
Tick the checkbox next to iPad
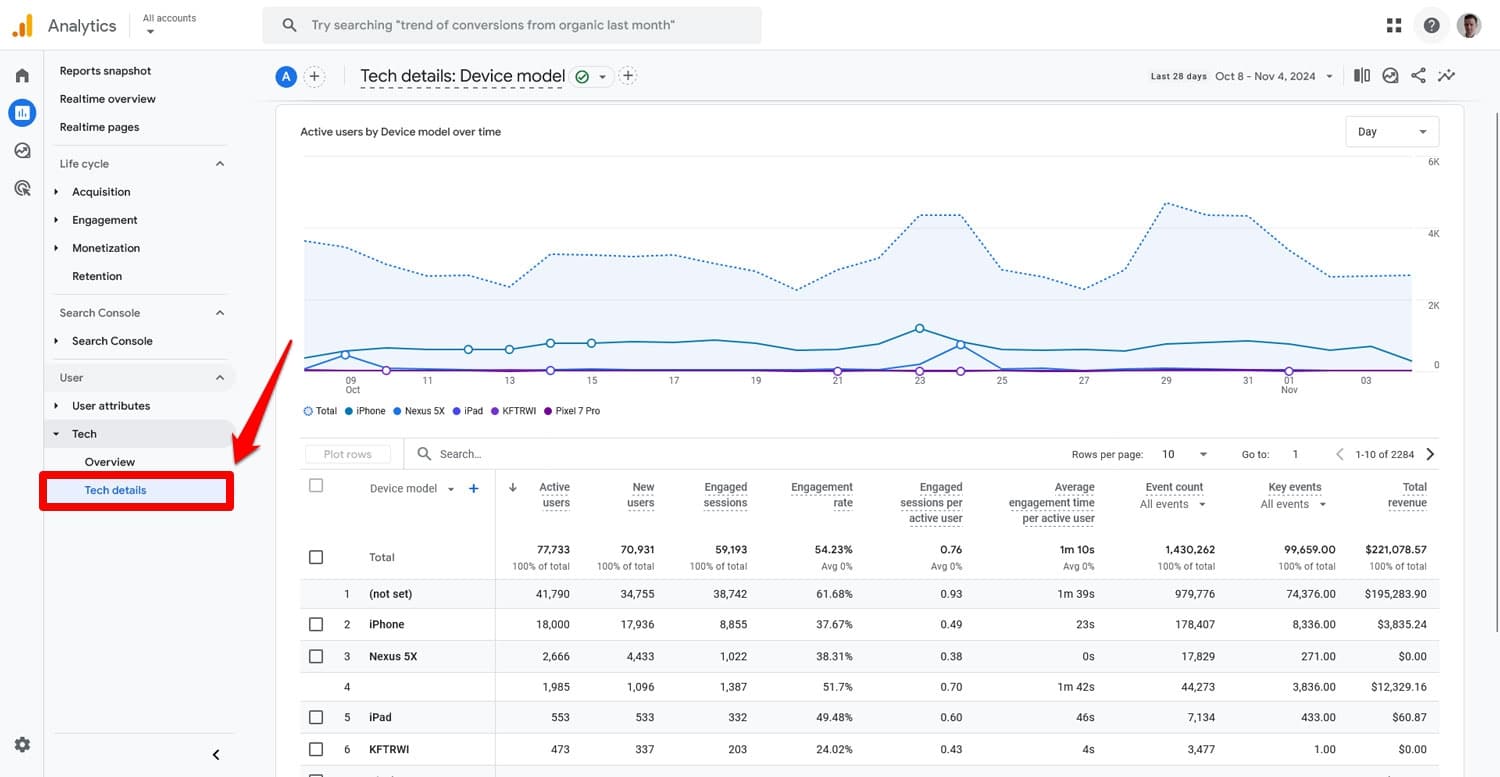tap(316, 717)
